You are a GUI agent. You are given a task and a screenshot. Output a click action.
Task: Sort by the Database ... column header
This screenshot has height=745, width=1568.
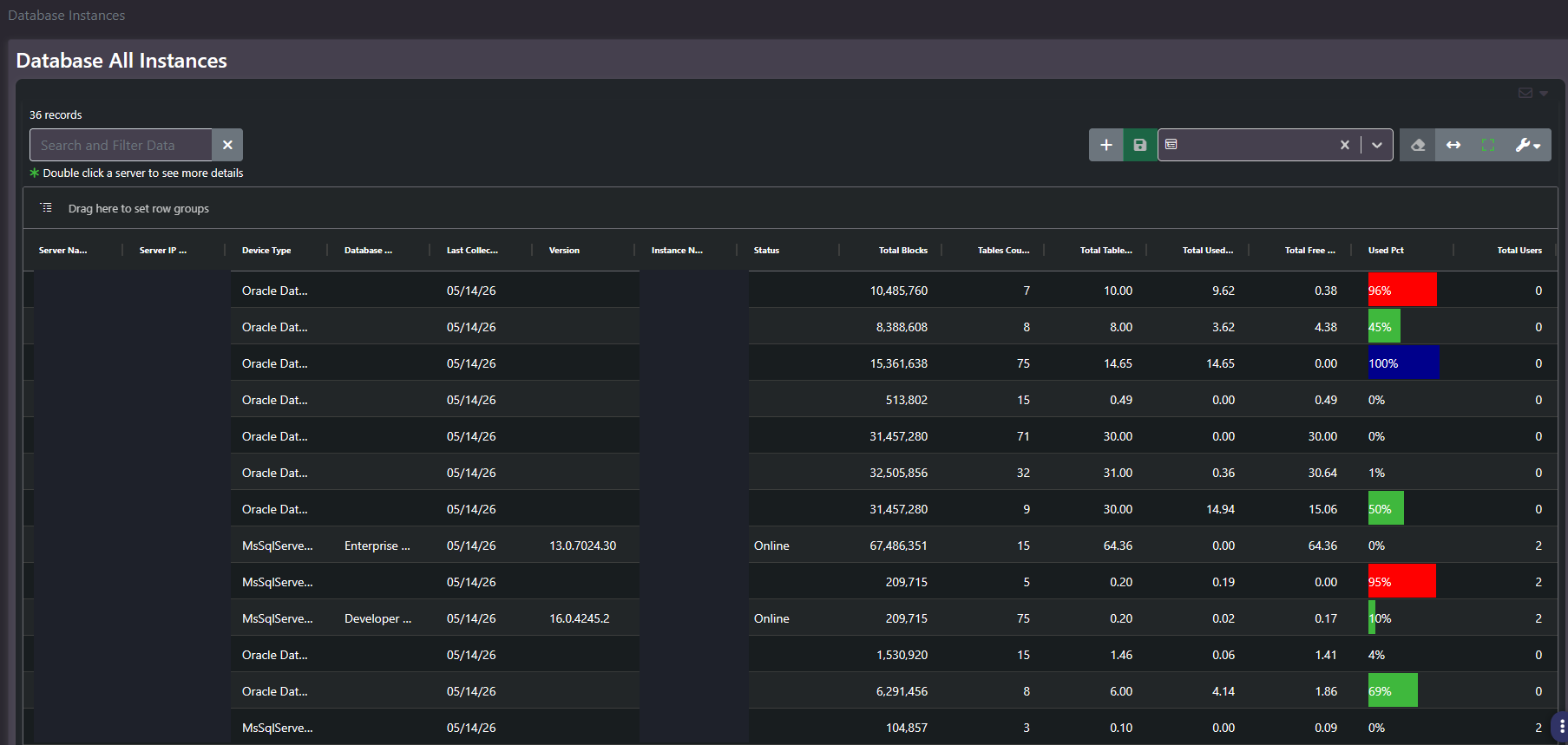(368, 250)
